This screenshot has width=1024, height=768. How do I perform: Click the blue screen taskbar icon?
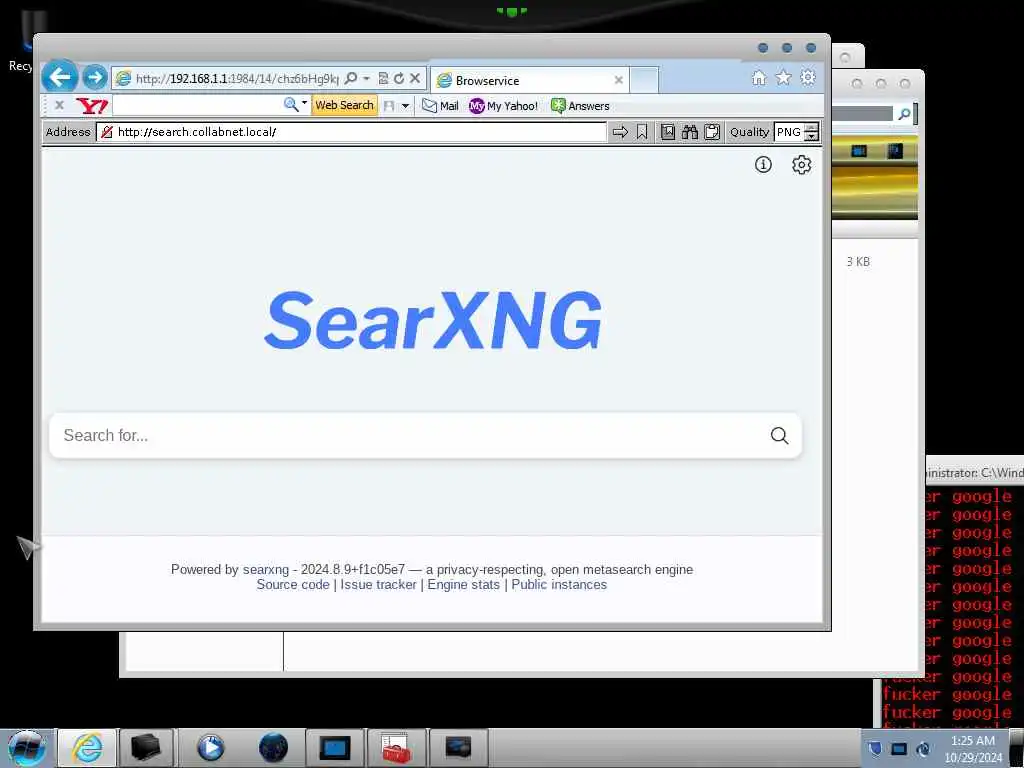coord(334,748)
